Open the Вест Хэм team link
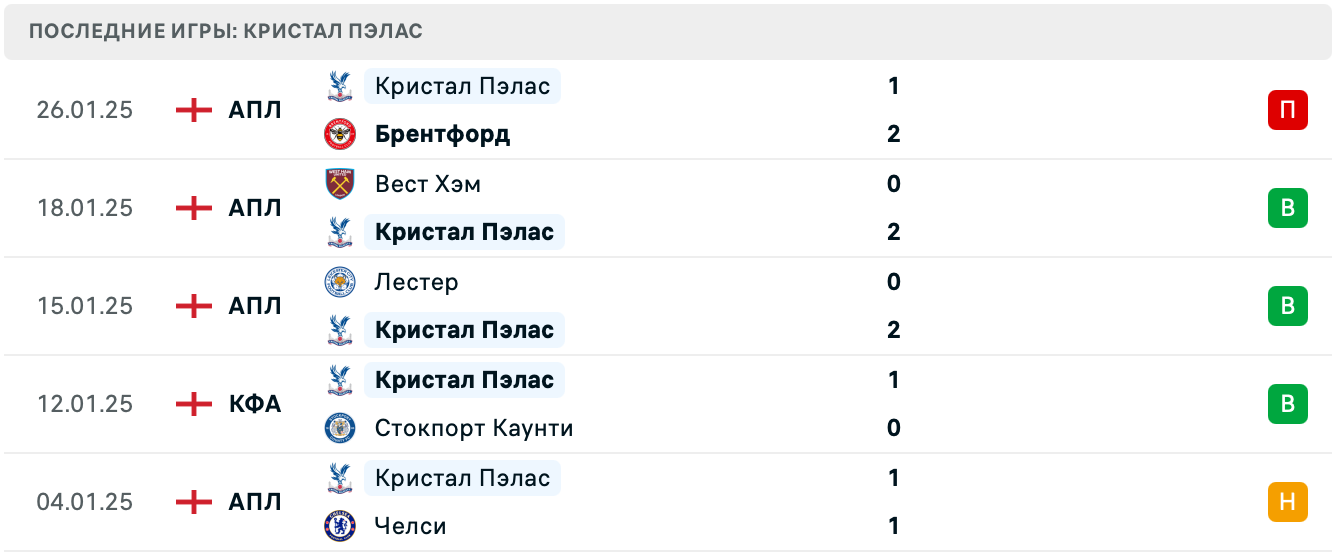Viewport: 1336px width, 552px height. (x=428, y=184)
